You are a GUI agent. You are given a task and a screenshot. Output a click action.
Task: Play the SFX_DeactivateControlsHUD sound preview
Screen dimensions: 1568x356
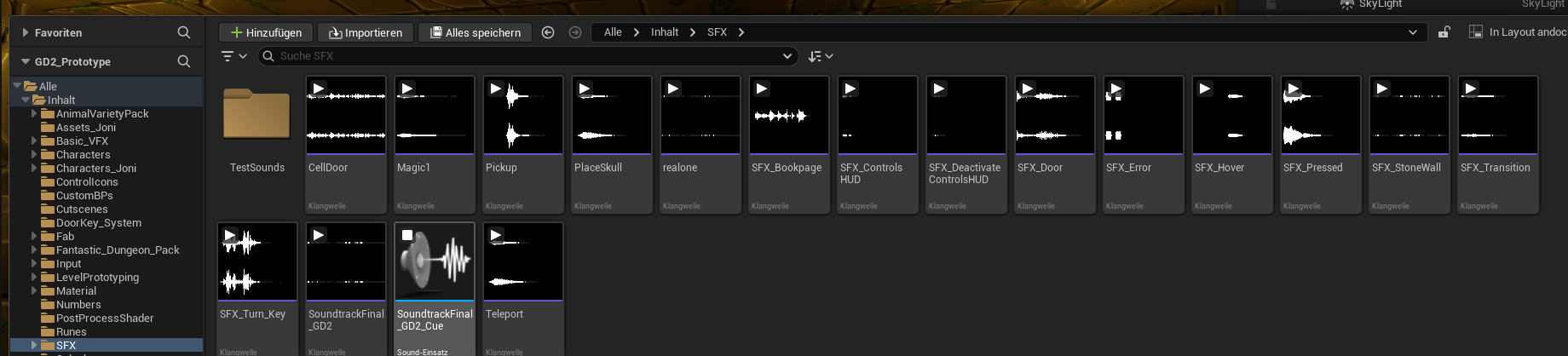(938, 89)
